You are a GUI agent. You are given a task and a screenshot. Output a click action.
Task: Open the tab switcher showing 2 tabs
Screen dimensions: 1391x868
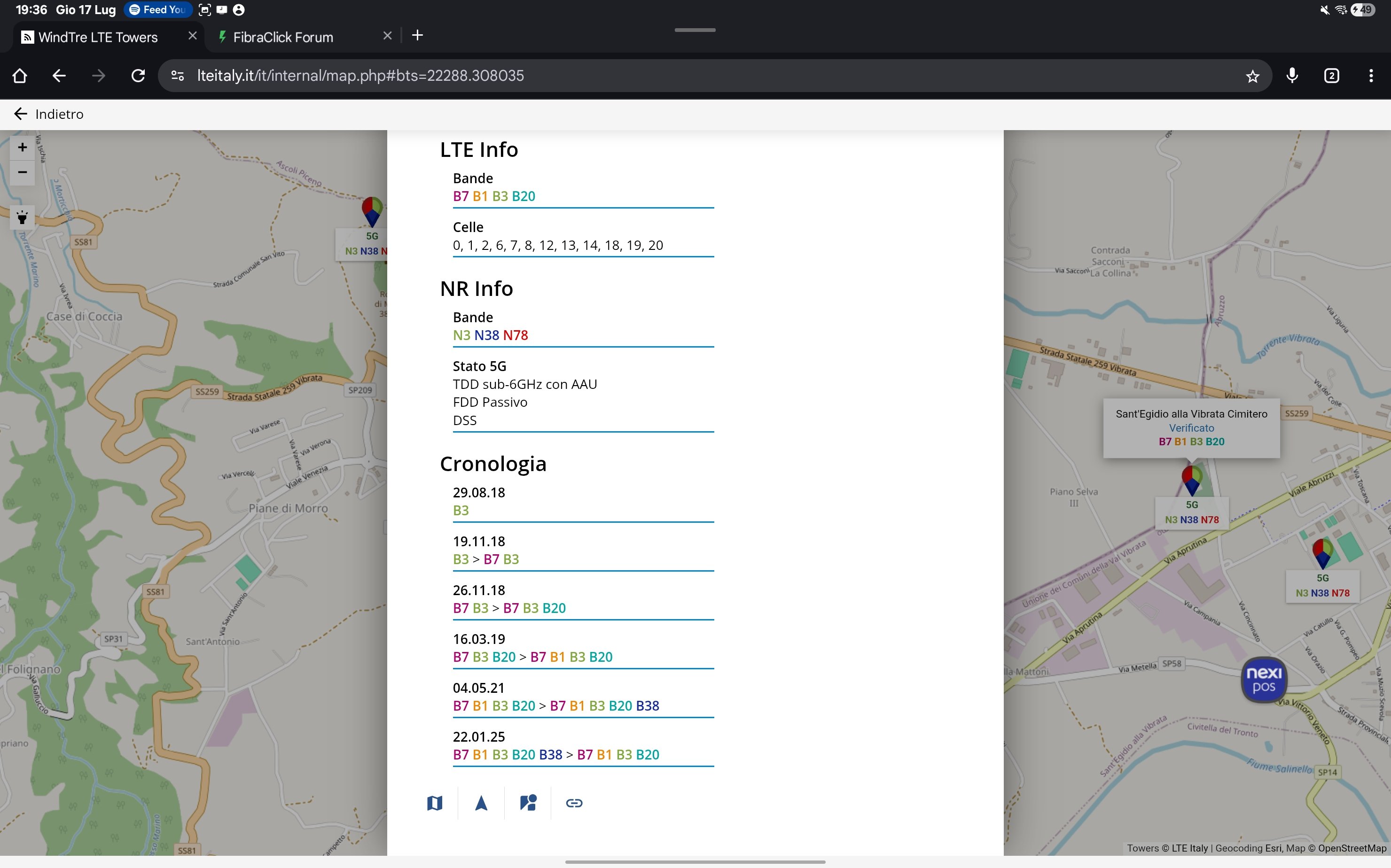pyautogui.click(x=1331, y=76)
